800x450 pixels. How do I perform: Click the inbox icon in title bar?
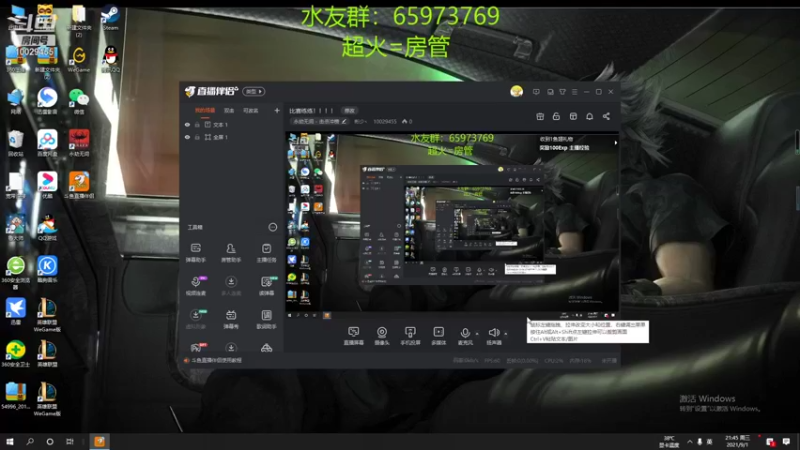pos(550,92)
